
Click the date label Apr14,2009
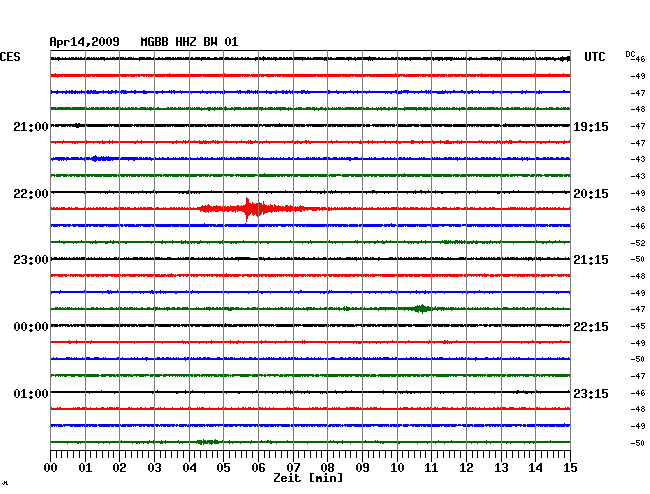coord(84,42)
